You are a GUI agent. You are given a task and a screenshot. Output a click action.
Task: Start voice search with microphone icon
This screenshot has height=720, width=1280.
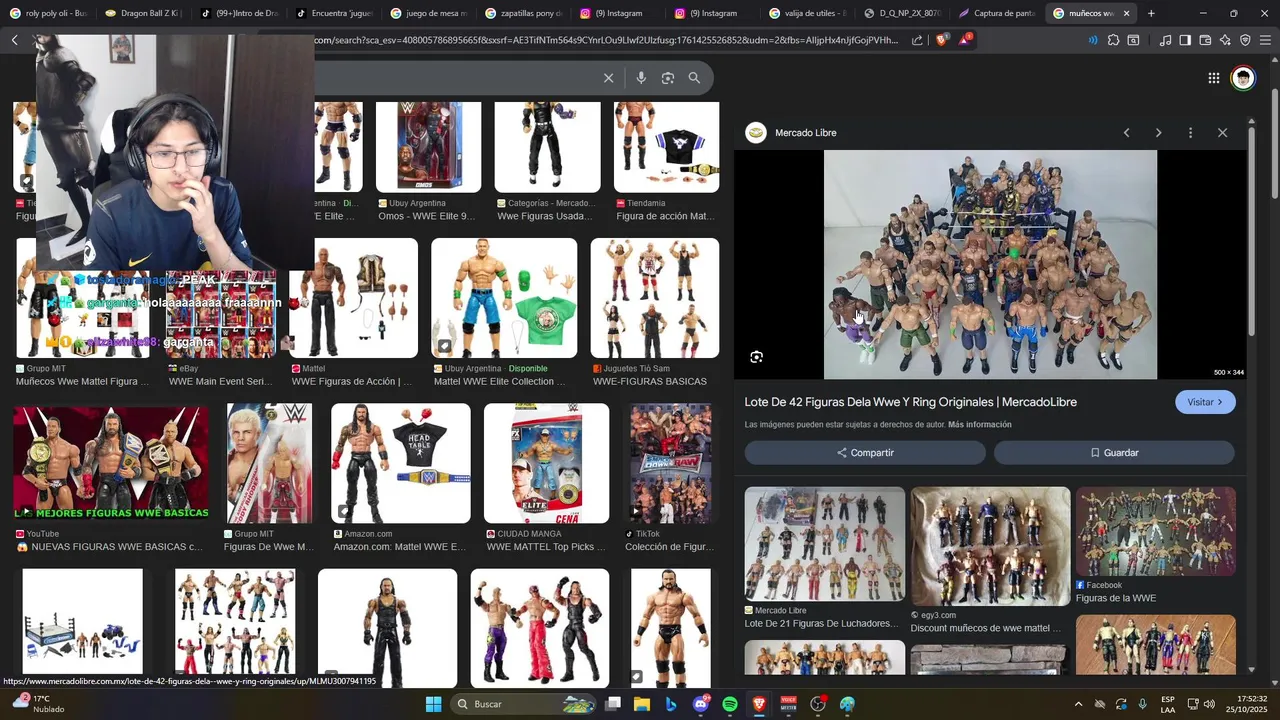point(641,78)
